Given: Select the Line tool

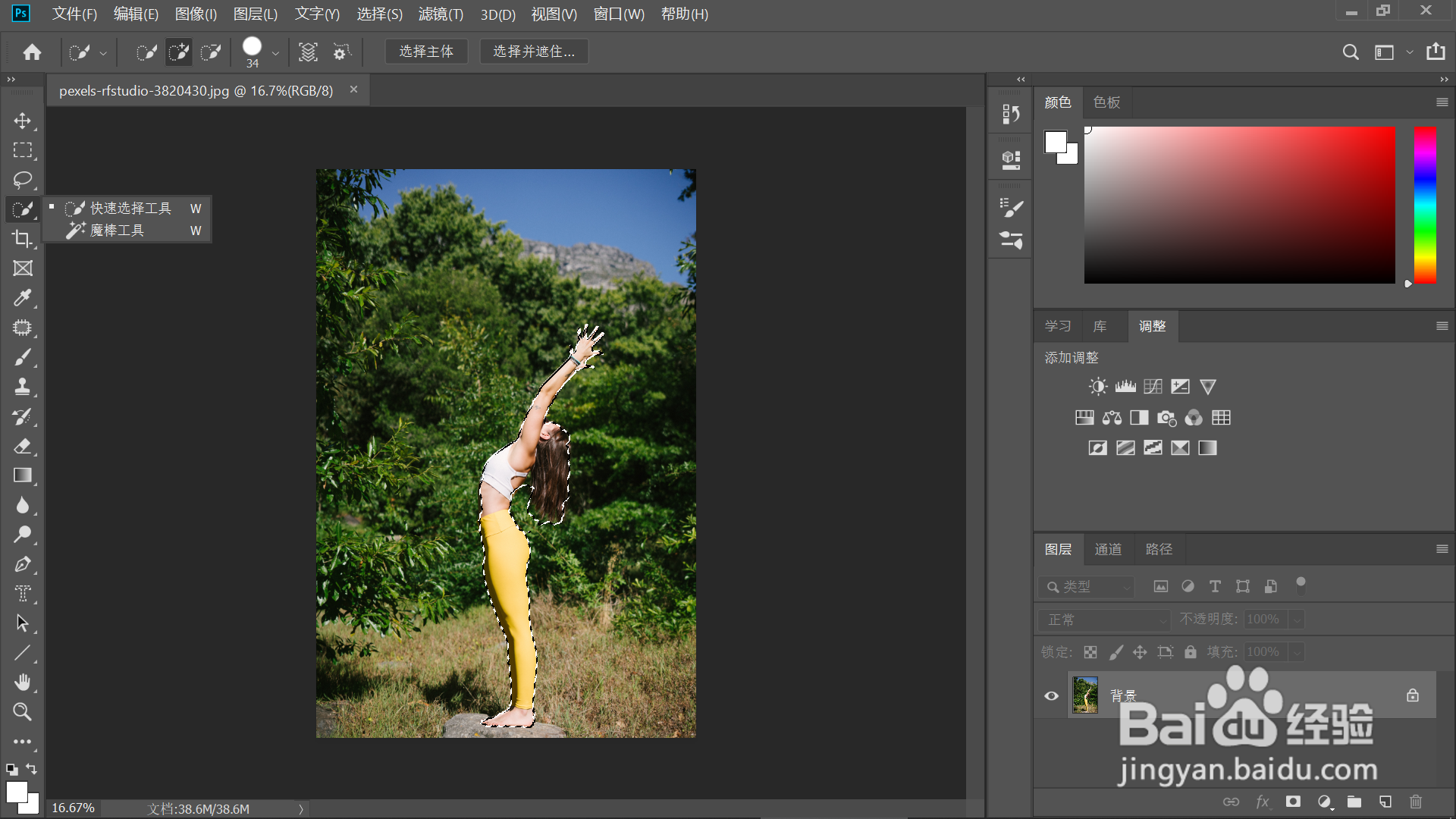Looking at the screenshot, I should coord(23,653).
